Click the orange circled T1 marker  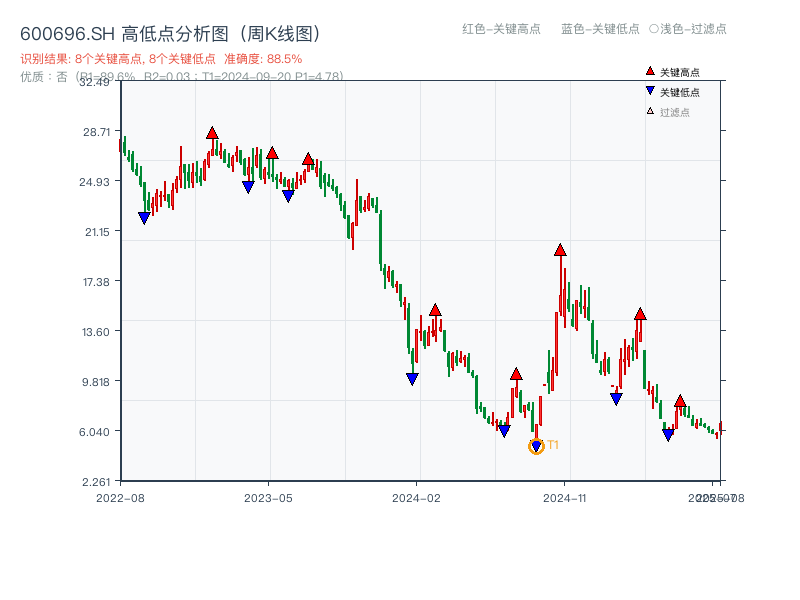536,445
